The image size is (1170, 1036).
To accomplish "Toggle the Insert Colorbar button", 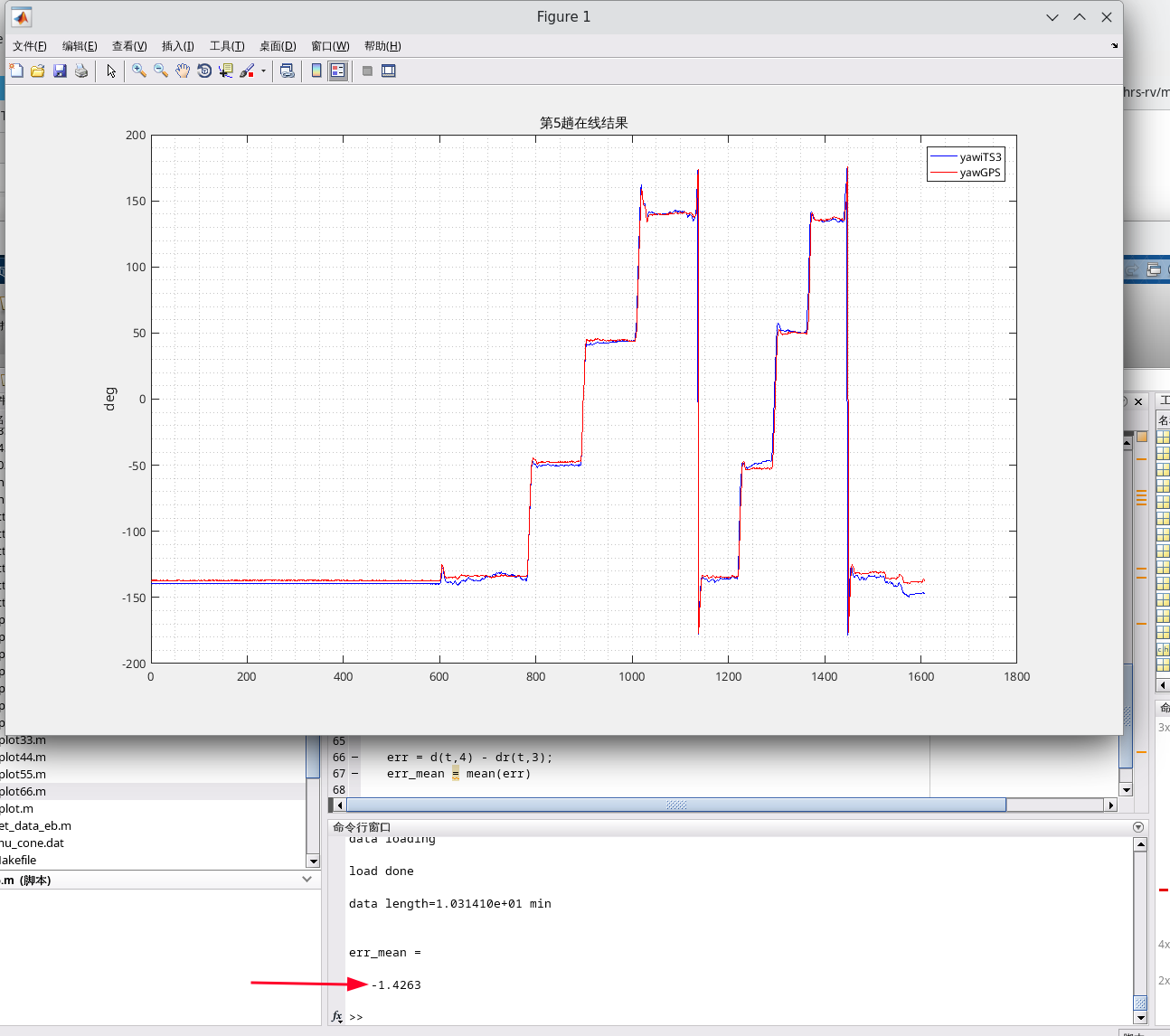I will 316,71.
